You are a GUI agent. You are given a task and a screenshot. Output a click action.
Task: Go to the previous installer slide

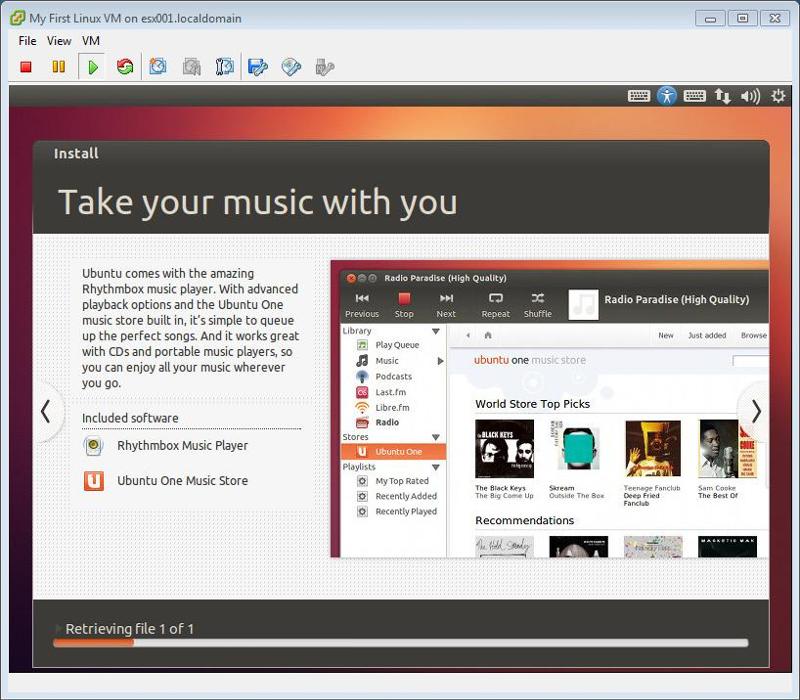45,411
